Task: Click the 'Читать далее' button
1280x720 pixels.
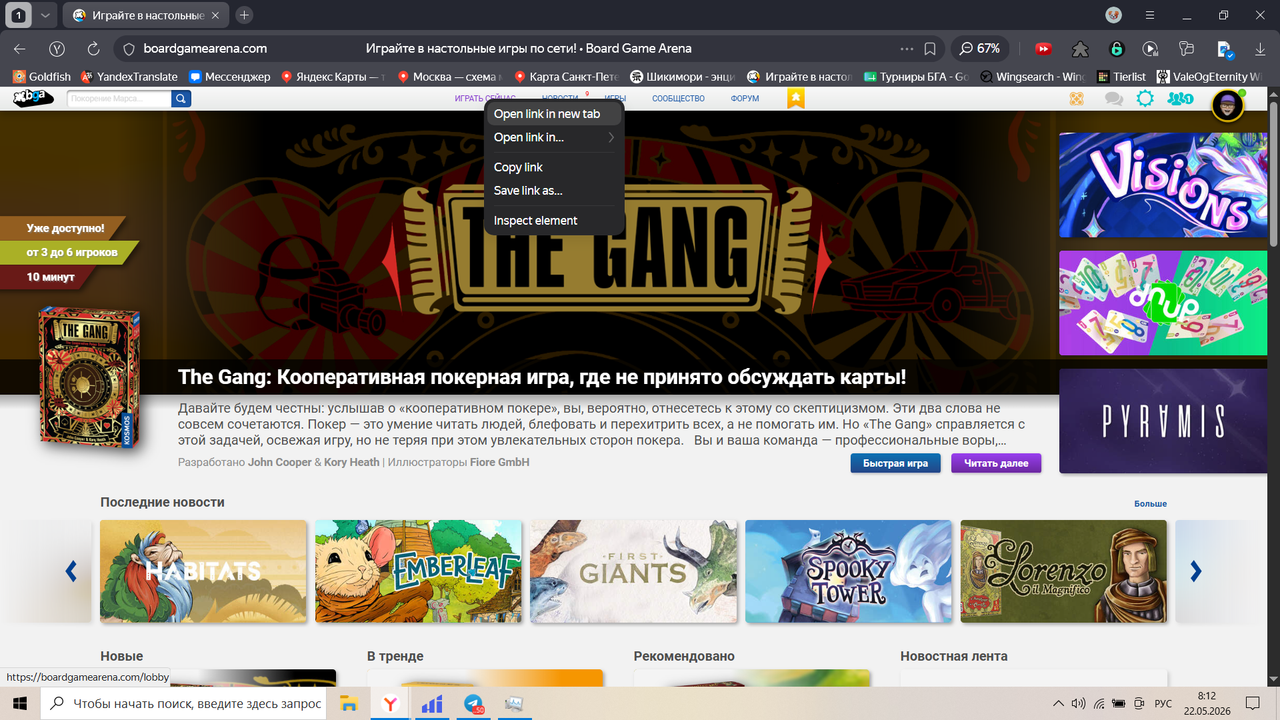Action: 996,463
